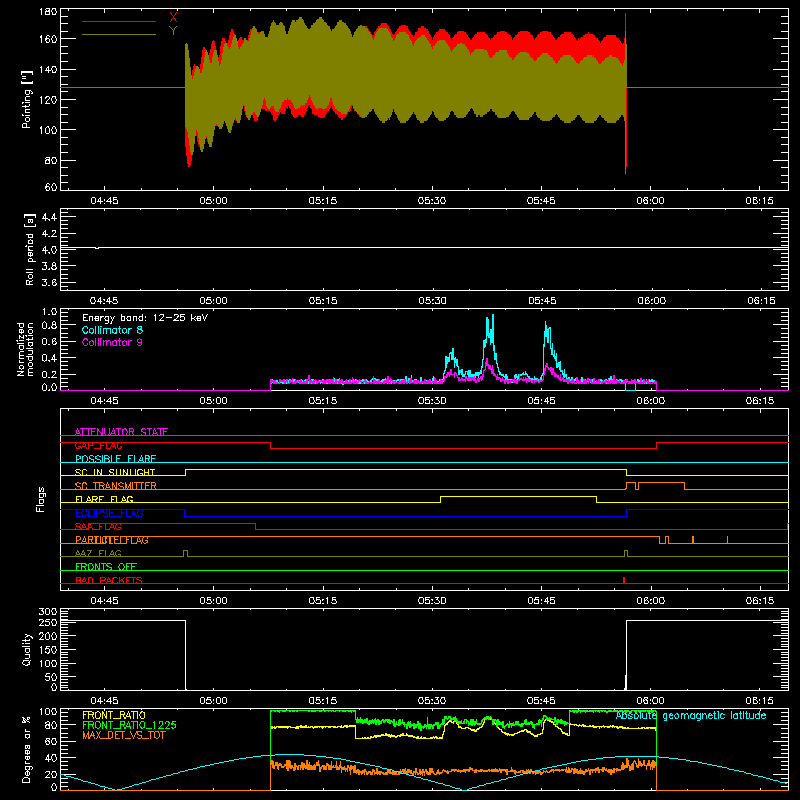Click '04:45' time label under Flags plot
Viewport: 800px width, 800px height.
click(x=104, y=601)
